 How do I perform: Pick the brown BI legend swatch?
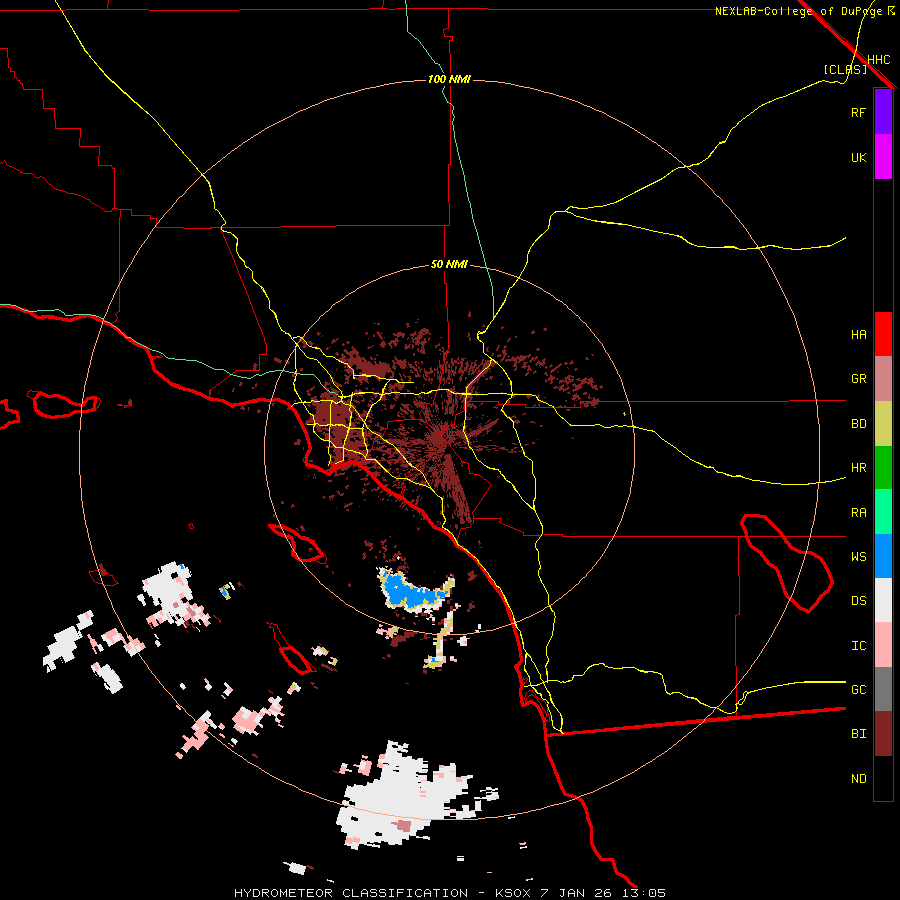[x=883, y=734]
